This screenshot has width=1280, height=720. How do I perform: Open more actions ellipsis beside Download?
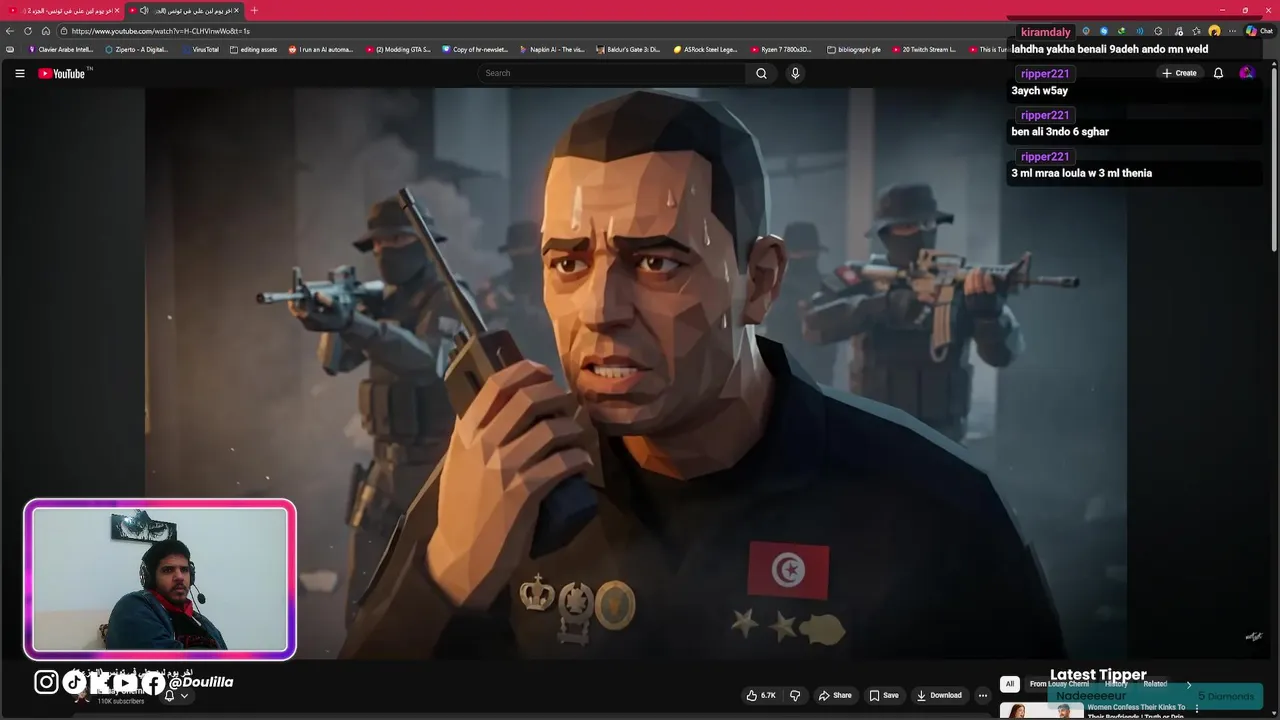983,695
